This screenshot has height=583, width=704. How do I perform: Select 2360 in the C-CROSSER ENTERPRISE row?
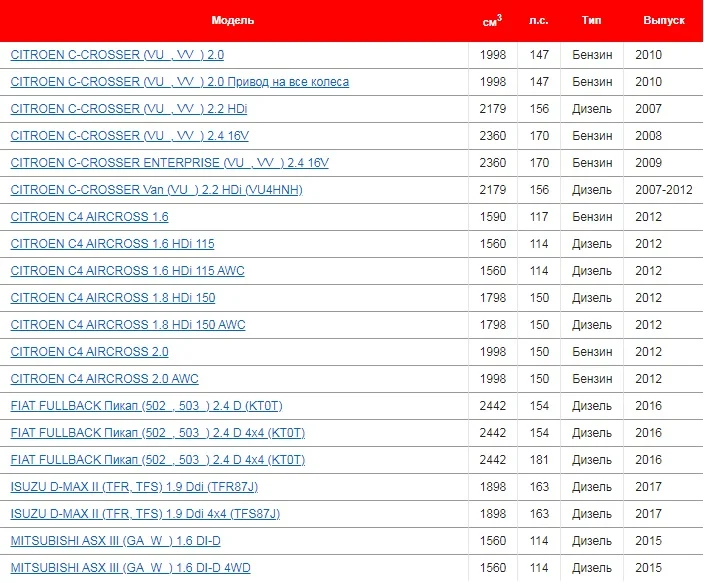coord(493,163)
